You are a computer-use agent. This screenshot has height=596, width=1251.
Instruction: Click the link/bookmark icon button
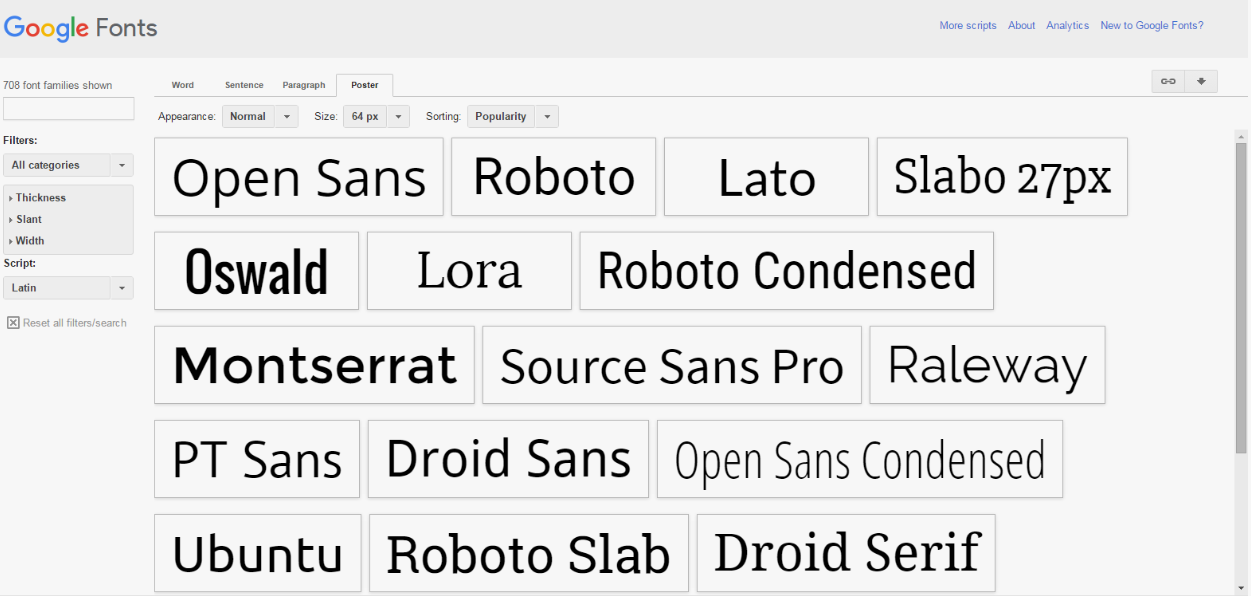pos(1168,82)
